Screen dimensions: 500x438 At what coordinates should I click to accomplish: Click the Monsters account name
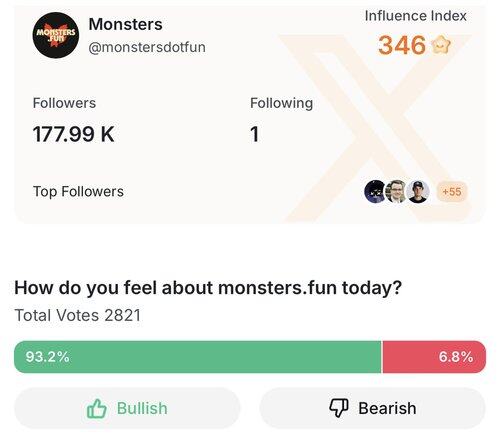click(126, 24)
